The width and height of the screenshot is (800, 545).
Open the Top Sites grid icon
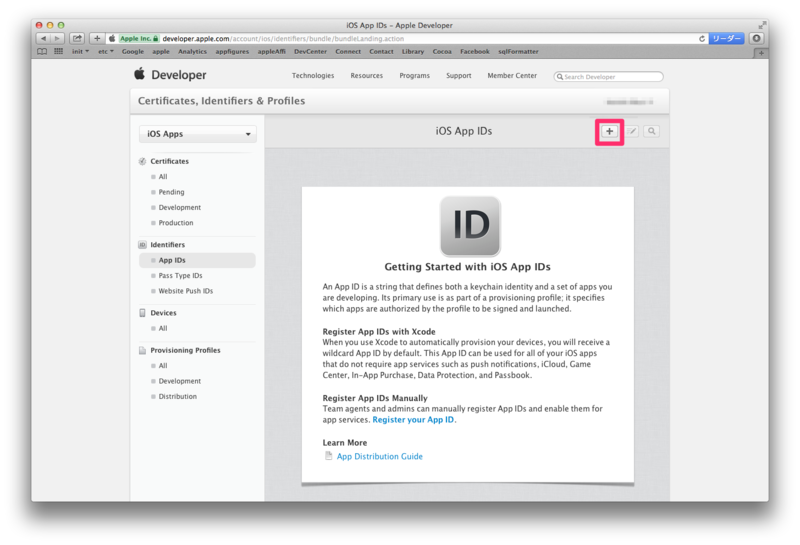59,52
